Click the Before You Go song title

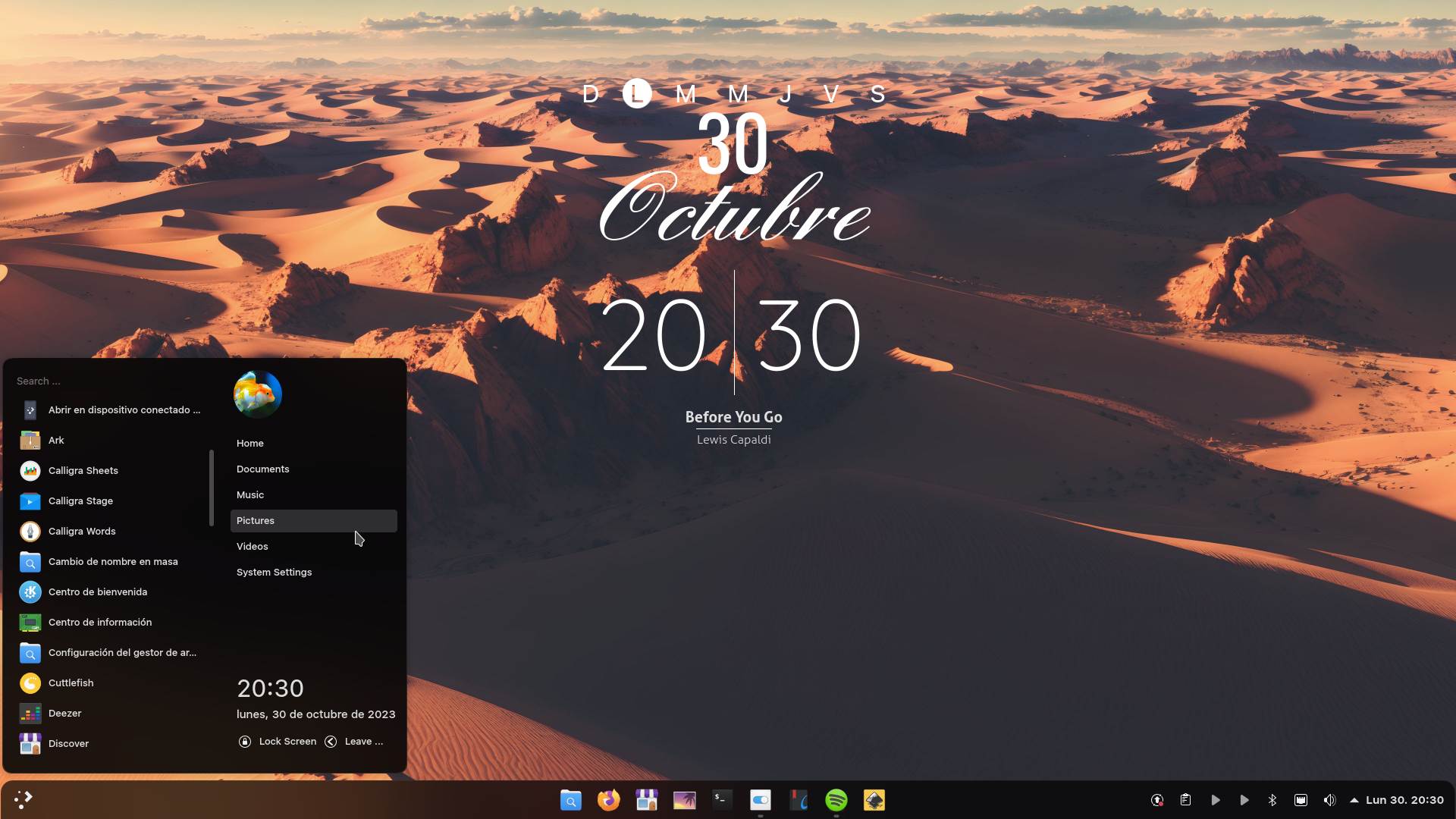[x=733, y=417]
